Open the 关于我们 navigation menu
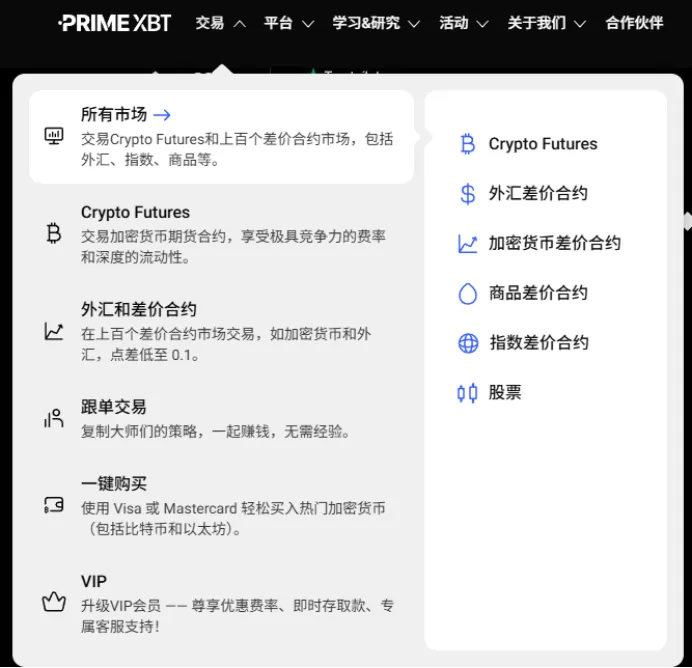 tap(546, 23)
